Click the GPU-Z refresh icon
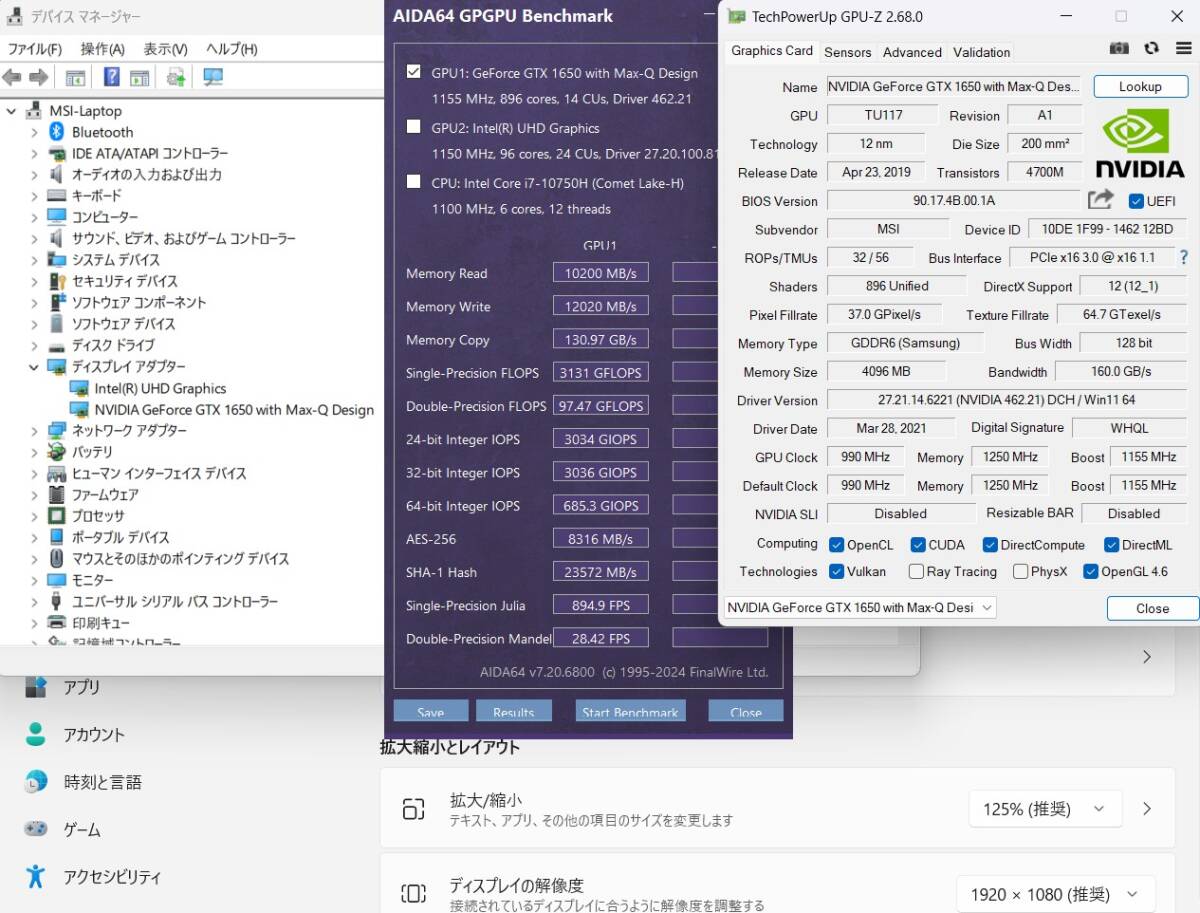Screen dimensions: 1200x913 (x=1151, y=48)
